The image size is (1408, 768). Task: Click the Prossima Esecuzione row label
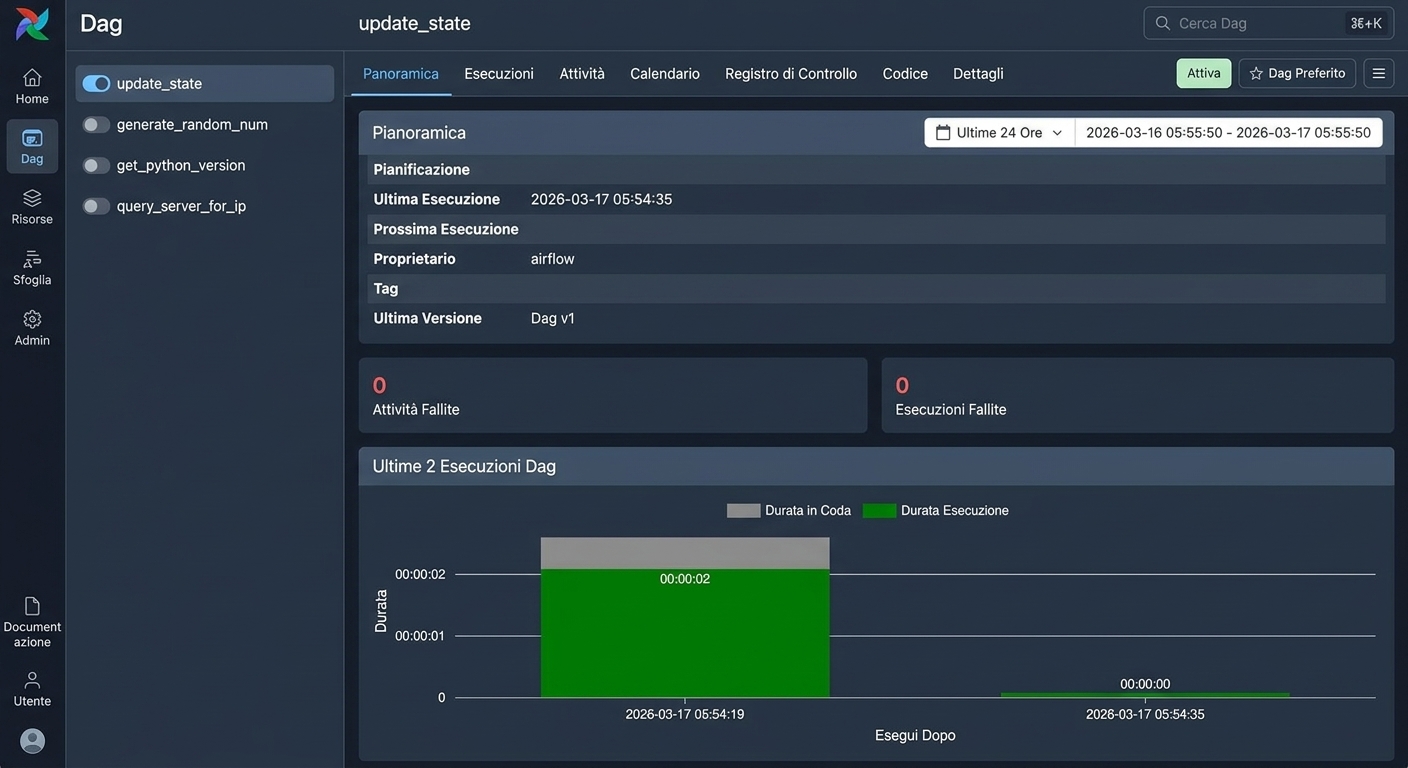tap(446, 229)
